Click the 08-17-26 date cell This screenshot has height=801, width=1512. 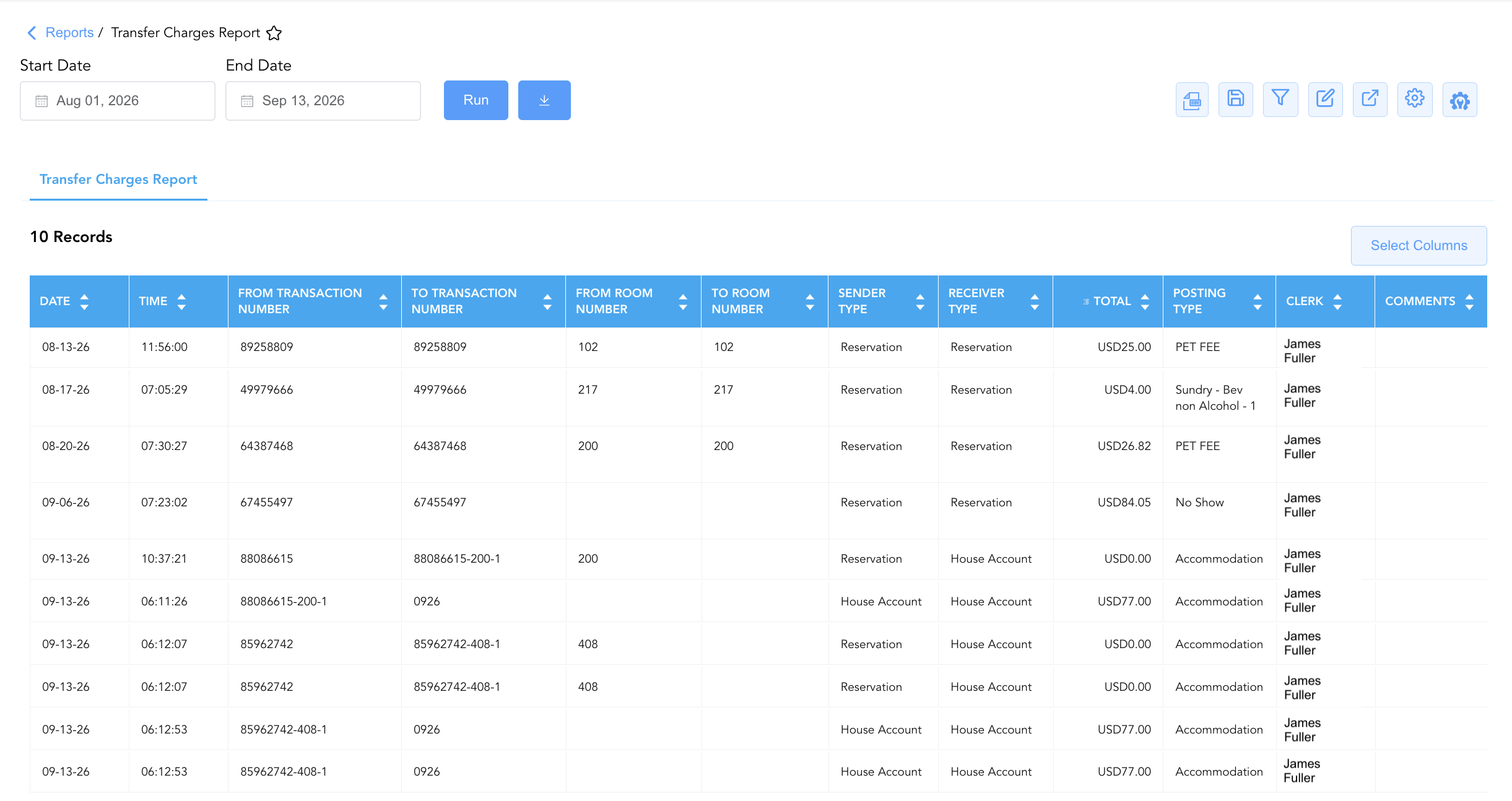point(66,390)
